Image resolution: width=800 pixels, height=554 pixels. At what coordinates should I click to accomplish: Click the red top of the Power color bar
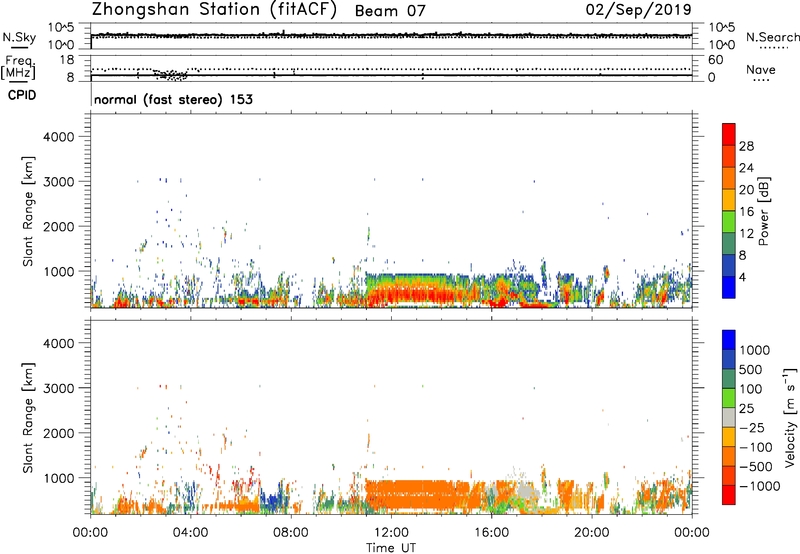pyautogui.click(x=729, y=132)
